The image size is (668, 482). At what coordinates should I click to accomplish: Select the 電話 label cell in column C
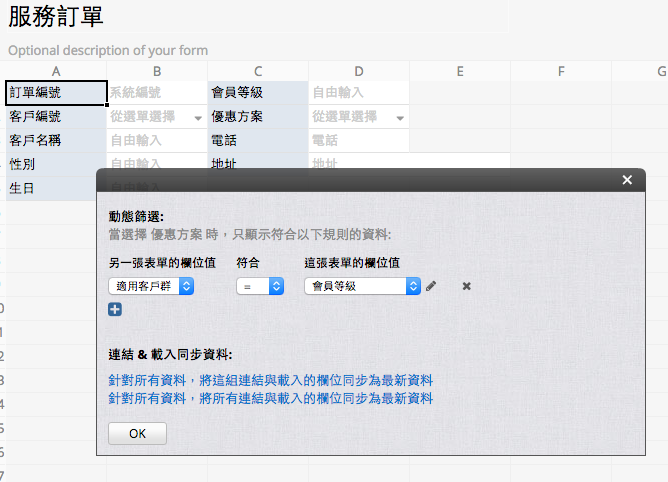[258, 141]
